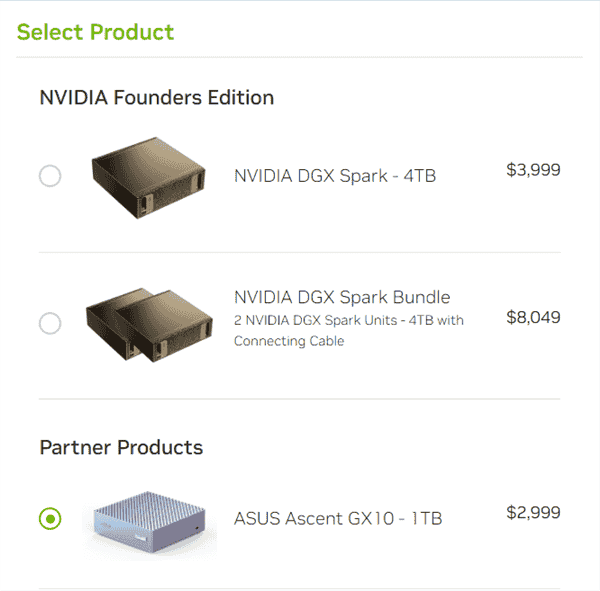Click the green 'Select Product' heading
This screenshot has height=591, width=600.
point(96,32)
